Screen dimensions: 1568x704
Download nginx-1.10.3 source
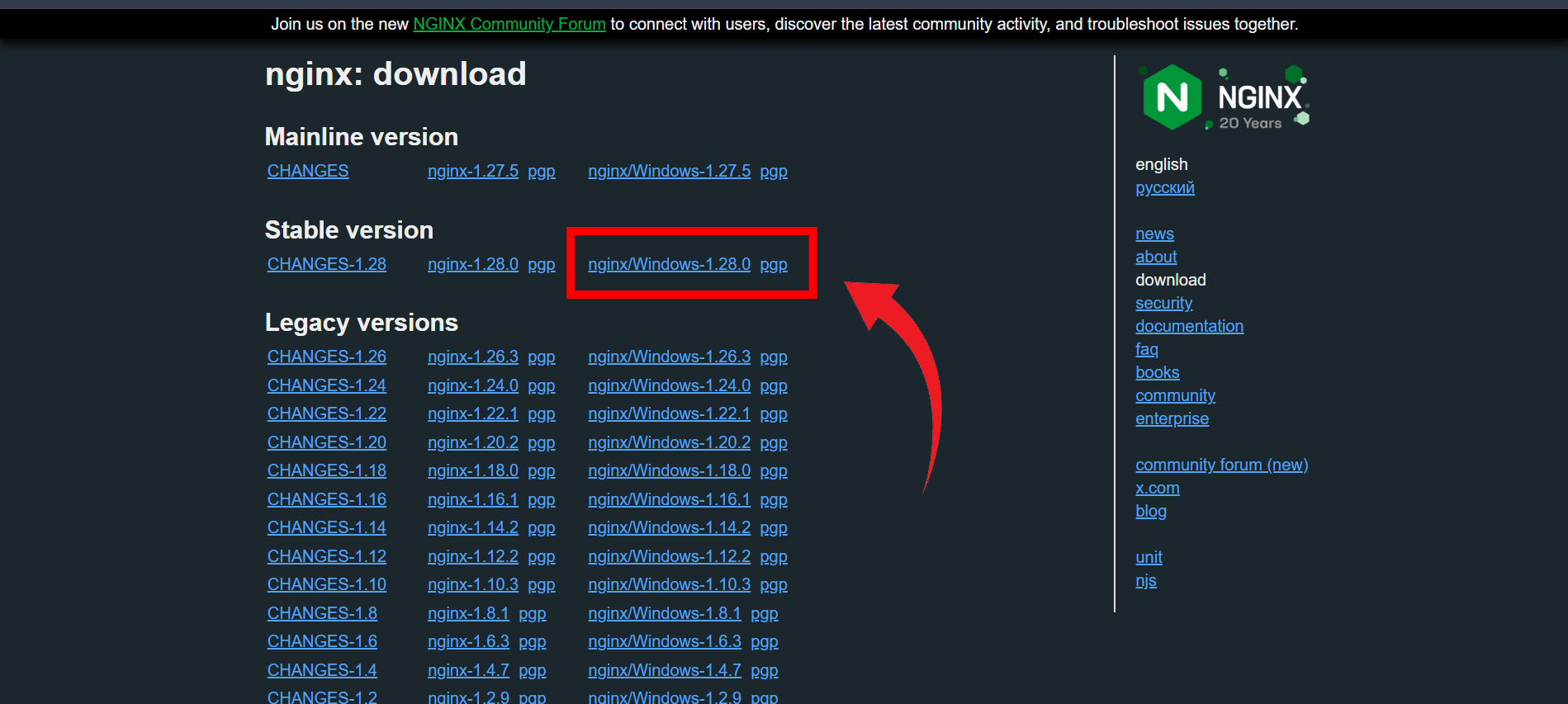[x=473, y=584]
